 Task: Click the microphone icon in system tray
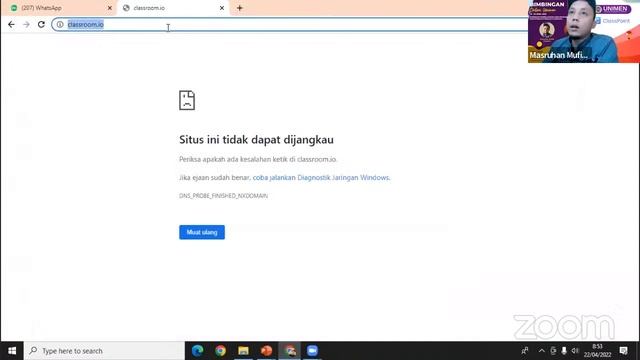tap(564, 351)
